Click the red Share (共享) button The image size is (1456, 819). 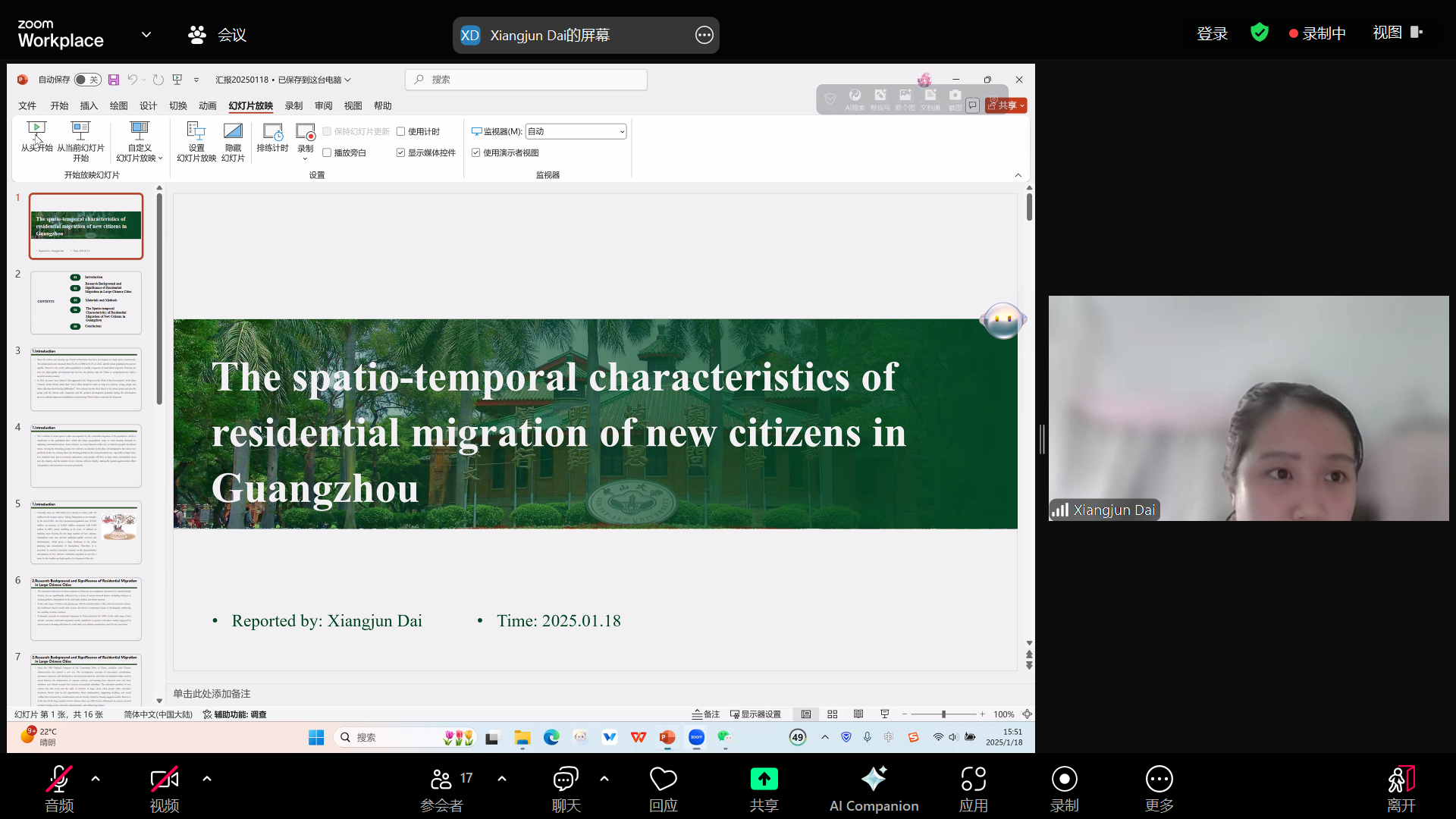click(1006, 105)
